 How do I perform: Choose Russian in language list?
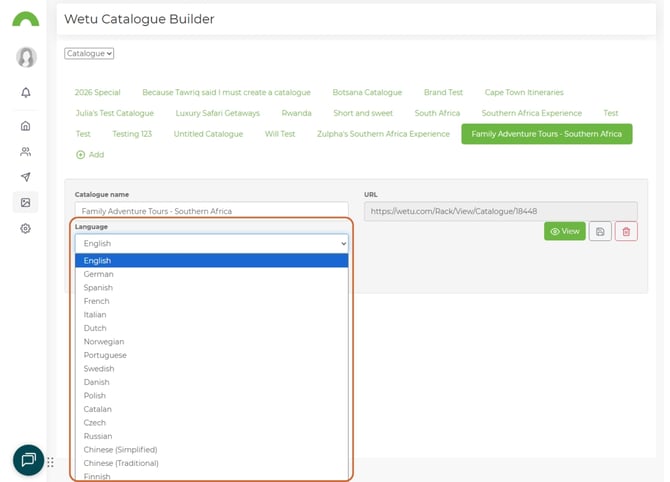click(212, 436)
